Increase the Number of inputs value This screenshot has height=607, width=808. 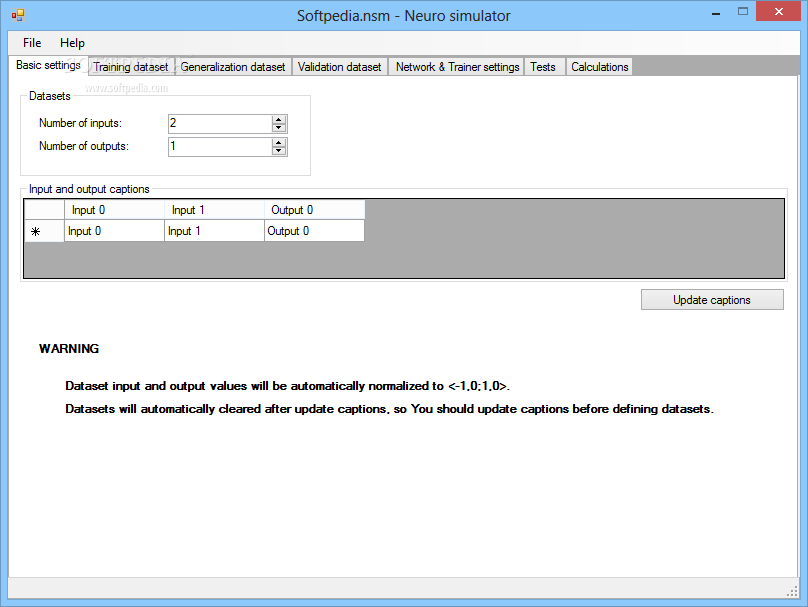(279, 120)
